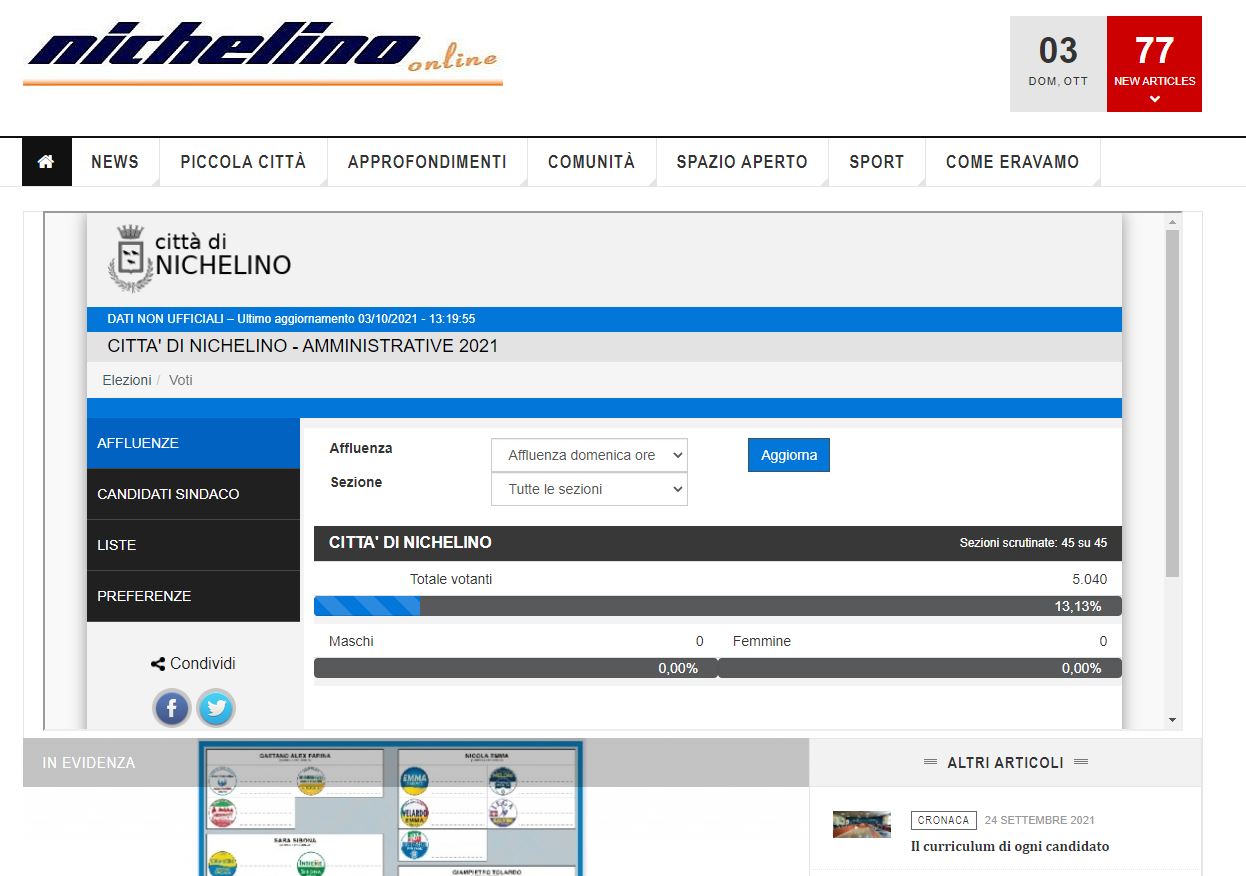The height and width of the screenshot is (876, 1246).
Task: Click the Città di Nichelino crest logo
Action: coord(130,258)
